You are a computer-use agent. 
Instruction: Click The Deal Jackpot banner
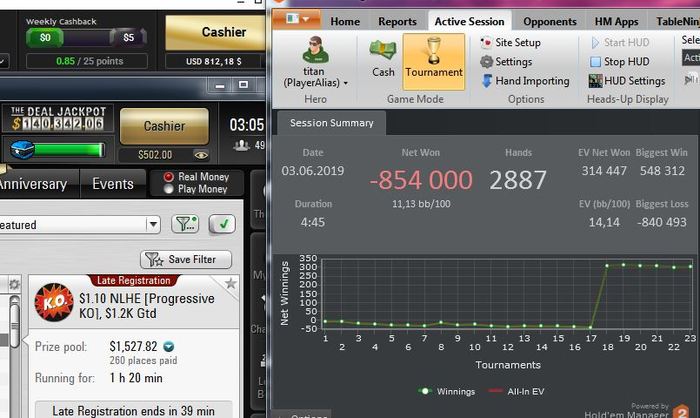tap(58, 118)
